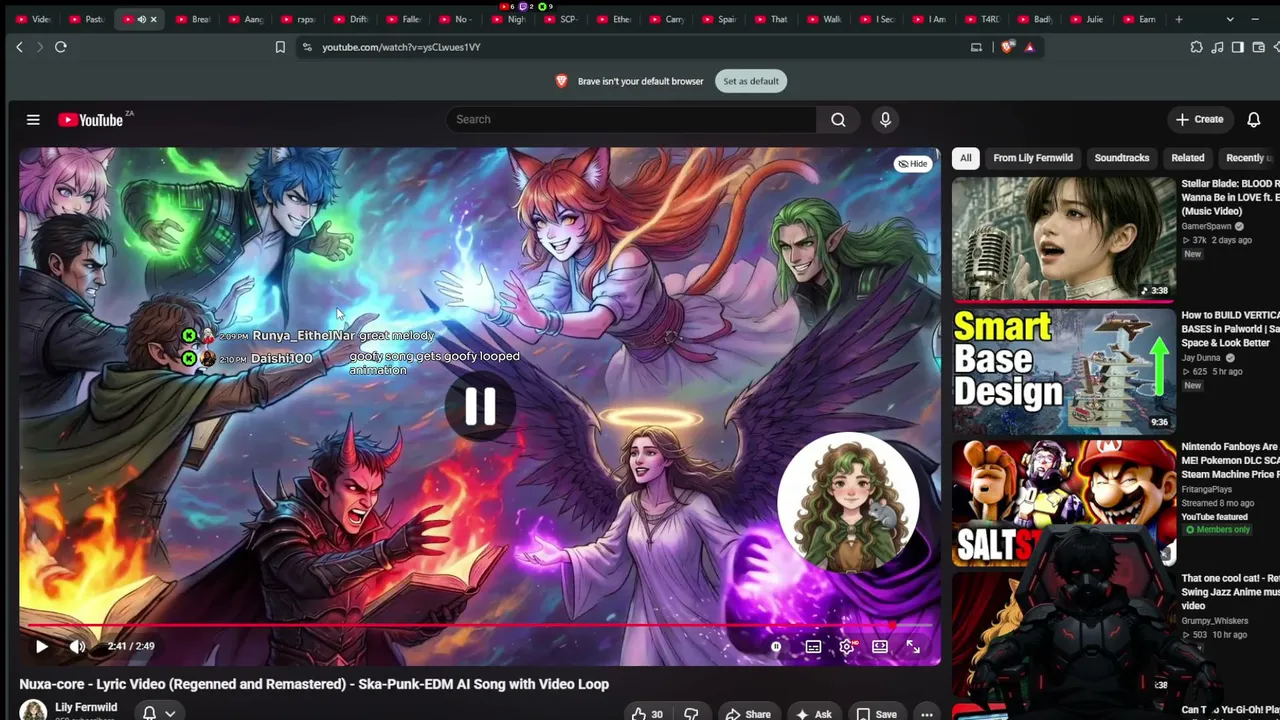
Task: Open the browser extensions puzzle icon
Action: pyautogui.click(x=1196, y=47)
